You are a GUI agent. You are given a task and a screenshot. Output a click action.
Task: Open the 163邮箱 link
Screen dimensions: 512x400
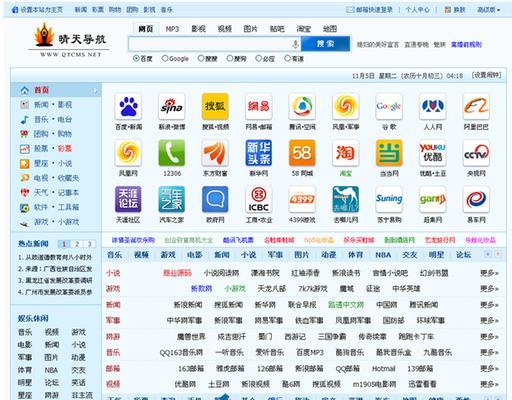(191, 369)
